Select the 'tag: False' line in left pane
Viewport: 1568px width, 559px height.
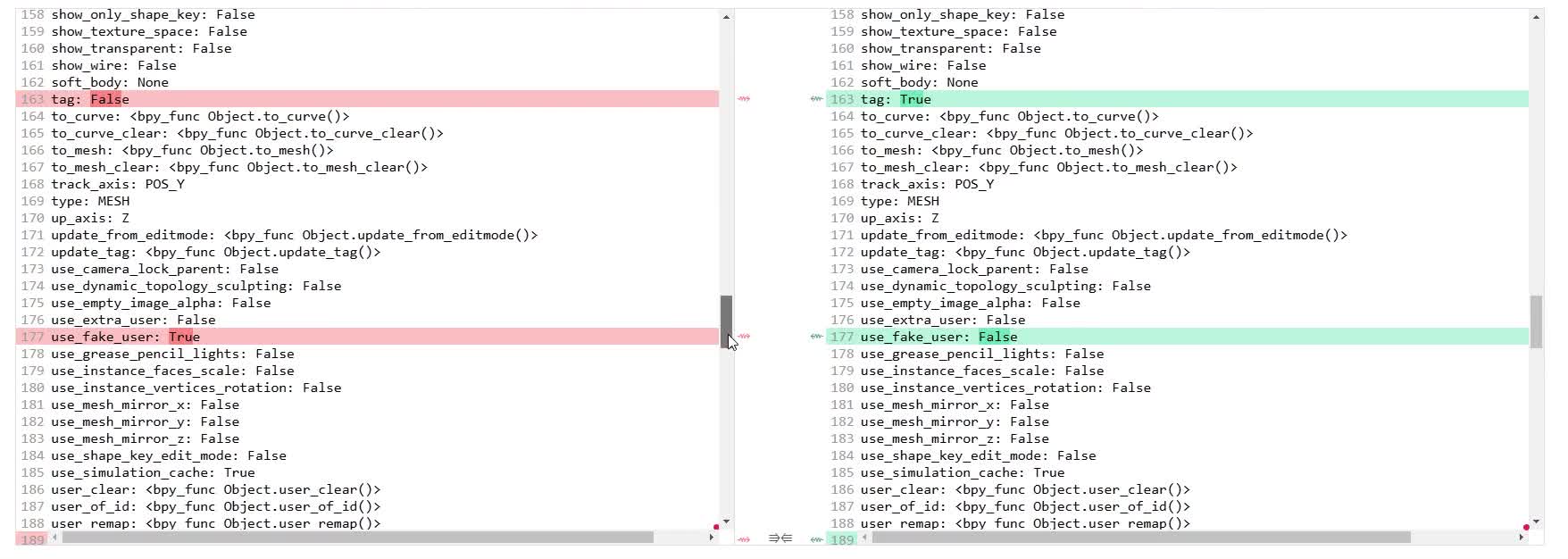coord(90,99)
